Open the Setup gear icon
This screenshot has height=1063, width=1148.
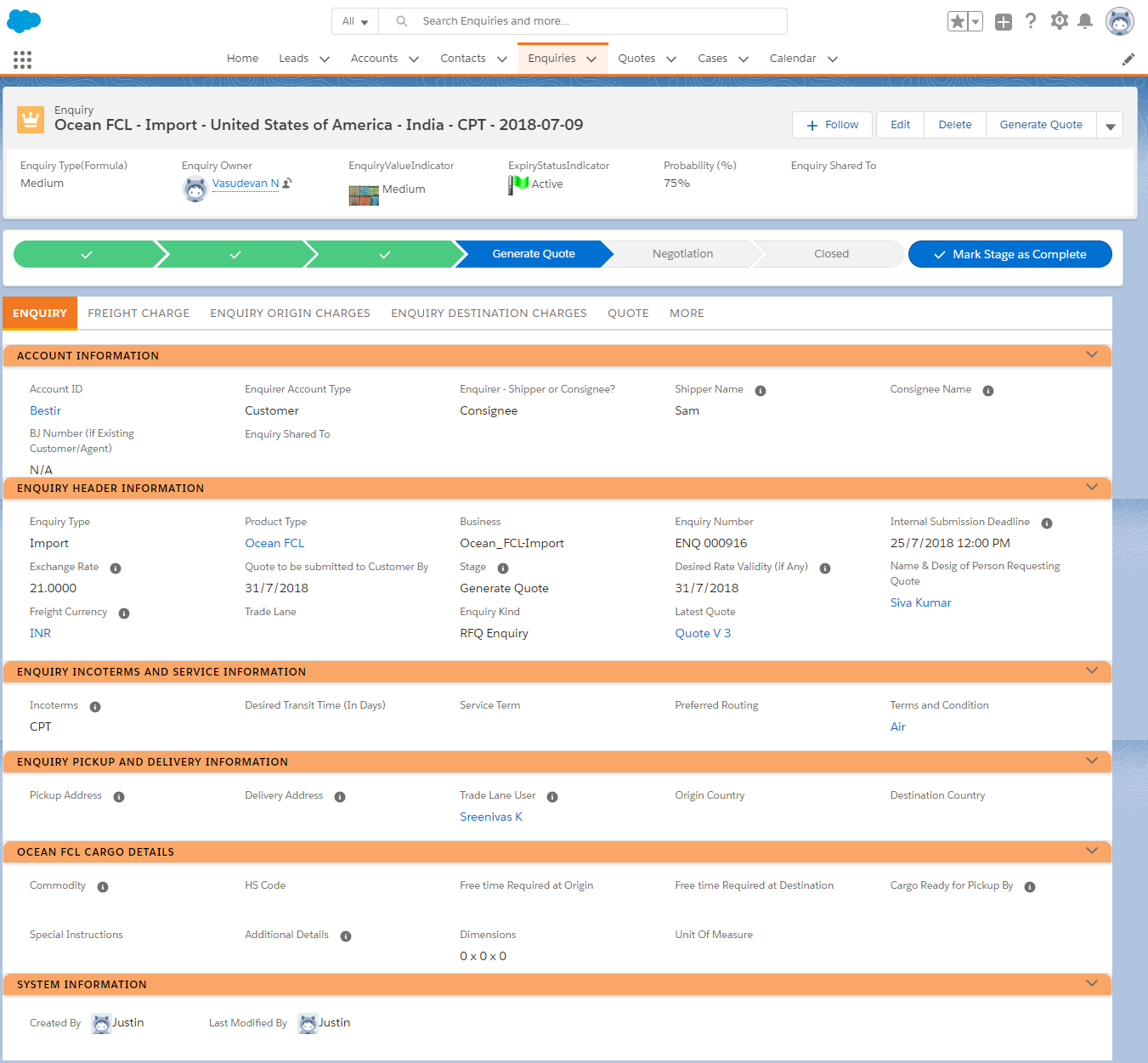pyautogui.click(x=1059, y=21)
